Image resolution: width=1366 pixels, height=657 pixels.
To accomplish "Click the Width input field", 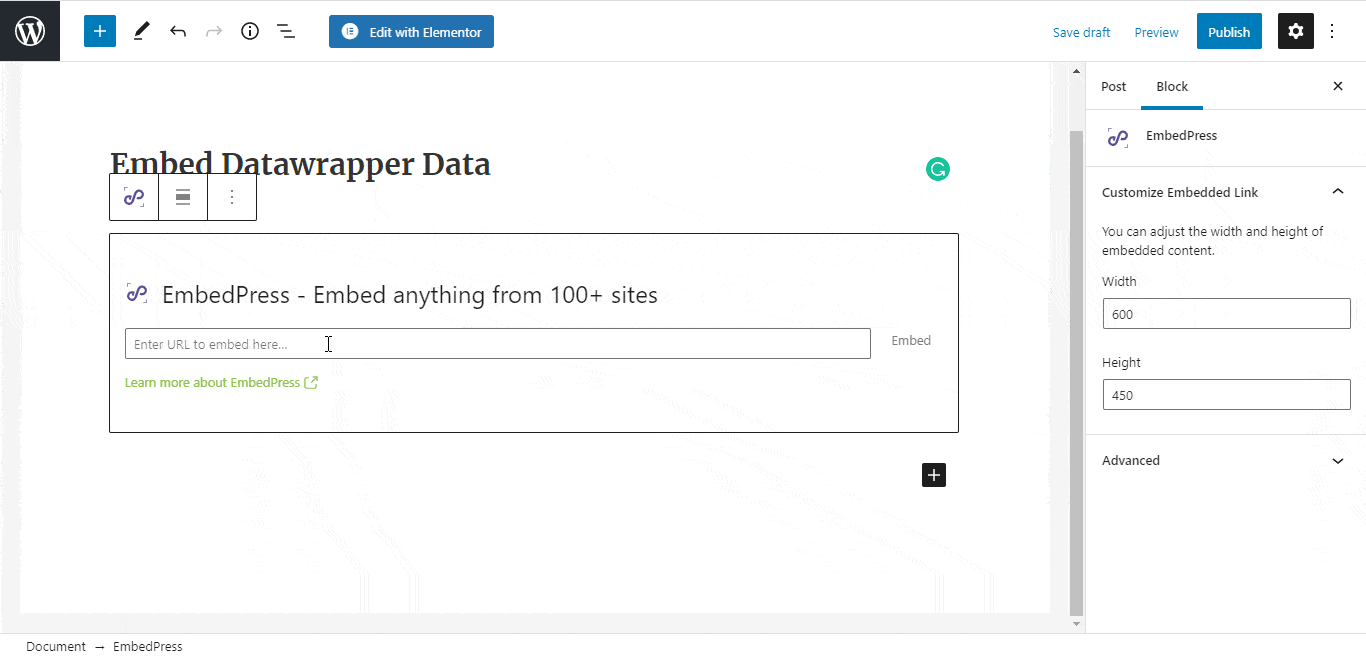I will tap(1226, 314).
